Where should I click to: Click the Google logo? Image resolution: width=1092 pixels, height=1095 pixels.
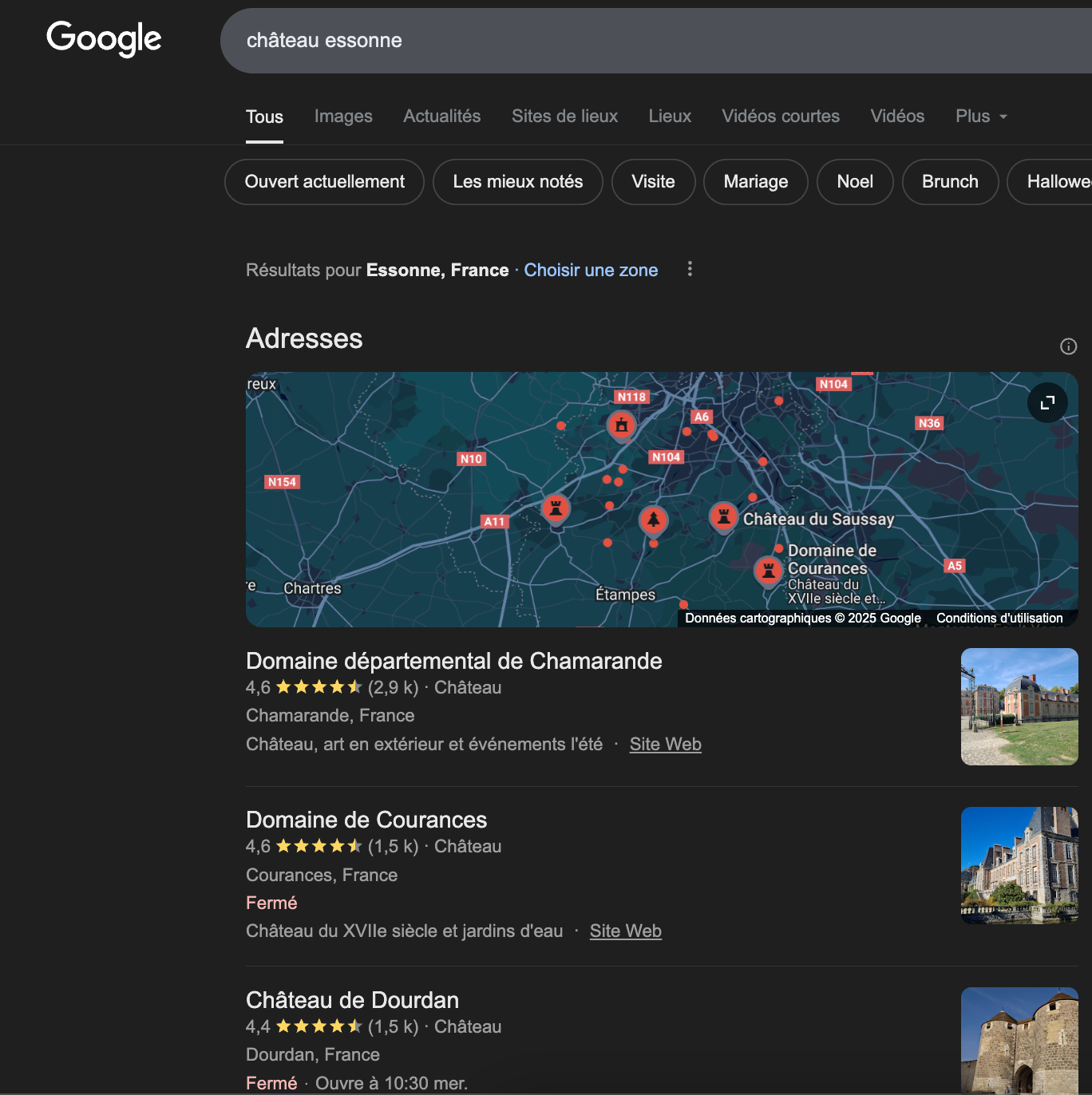point(104,38)
